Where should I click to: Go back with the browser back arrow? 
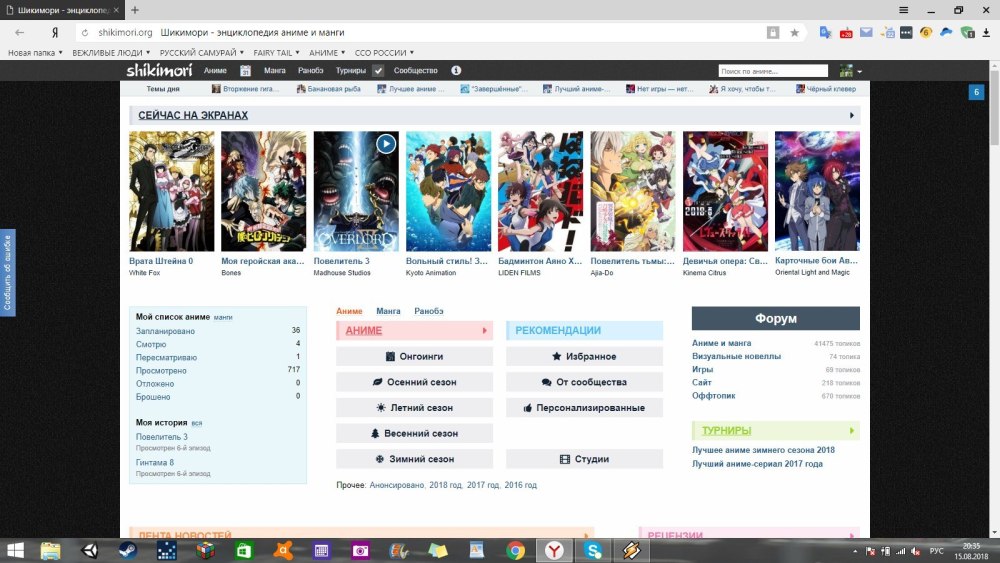pos(20,33)
